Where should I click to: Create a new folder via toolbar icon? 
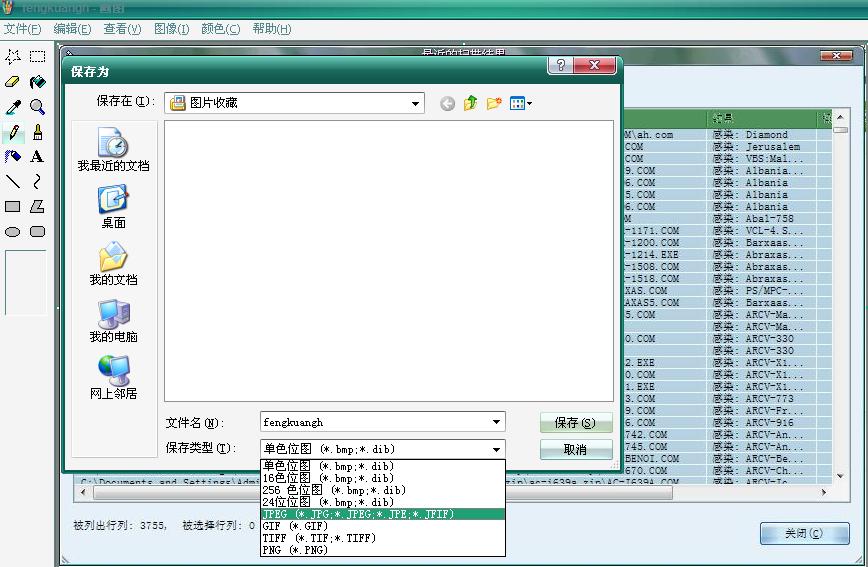point(494,103)
